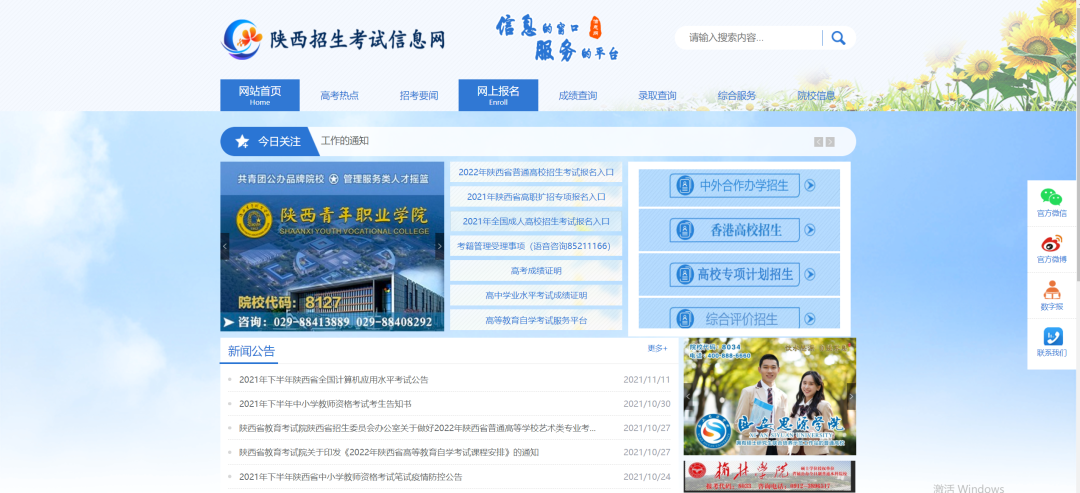The height and width of the screenshot is (493, 1080).
Task: Open the 官方微信 WeChat icon
Action: 1051,198
